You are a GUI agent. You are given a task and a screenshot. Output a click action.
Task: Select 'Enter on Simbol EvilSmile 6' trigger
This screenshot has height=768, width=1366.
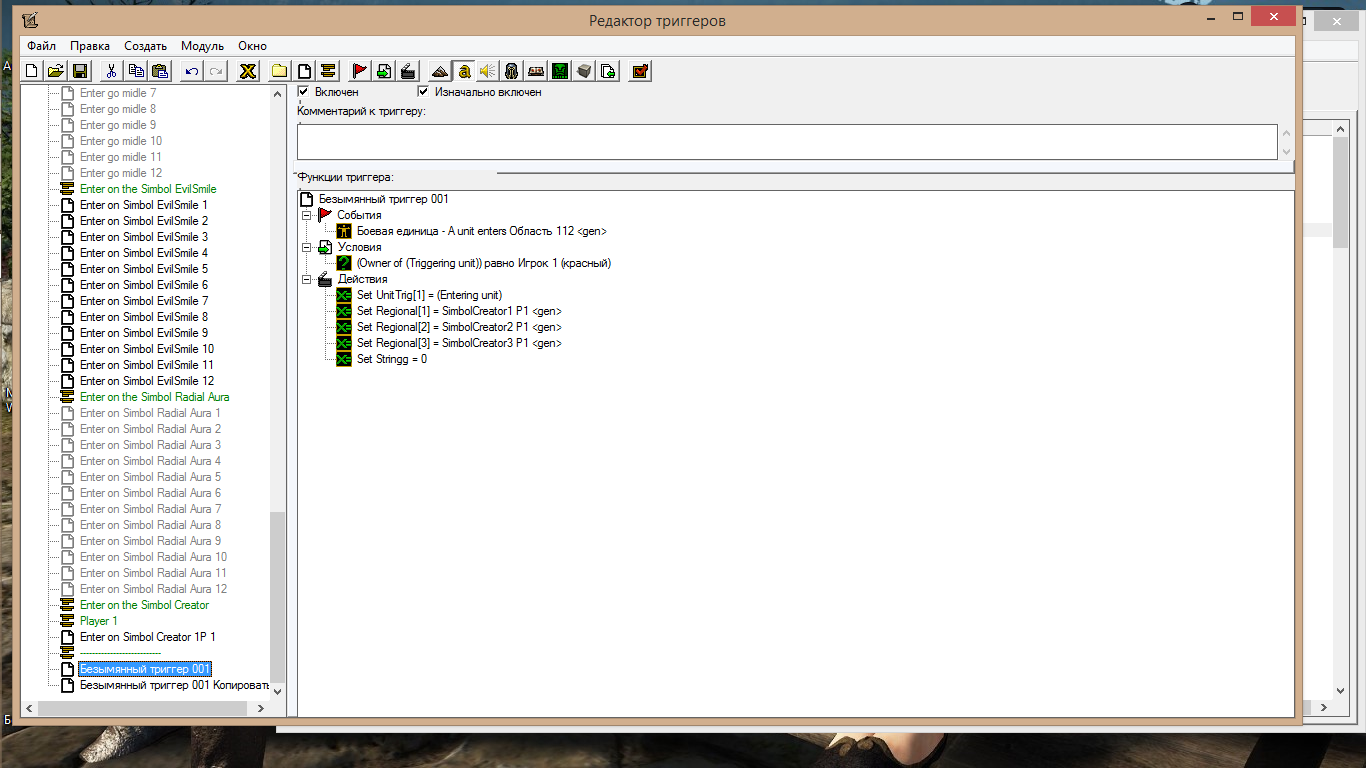(x=144, y=285)
